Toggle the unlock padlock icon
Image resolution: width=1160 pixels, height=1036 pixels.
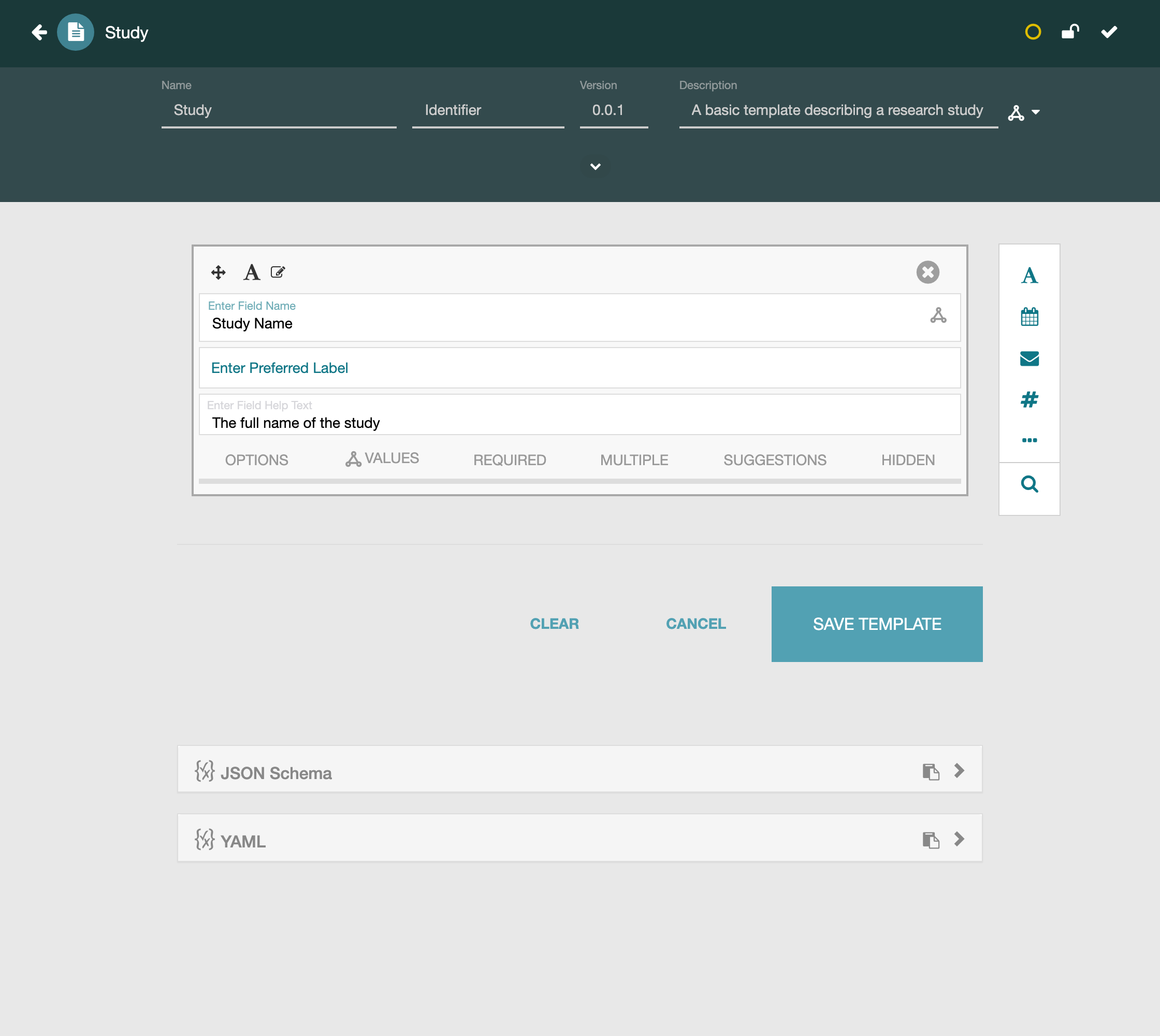pyautogui.click(x=1070, y=32)
